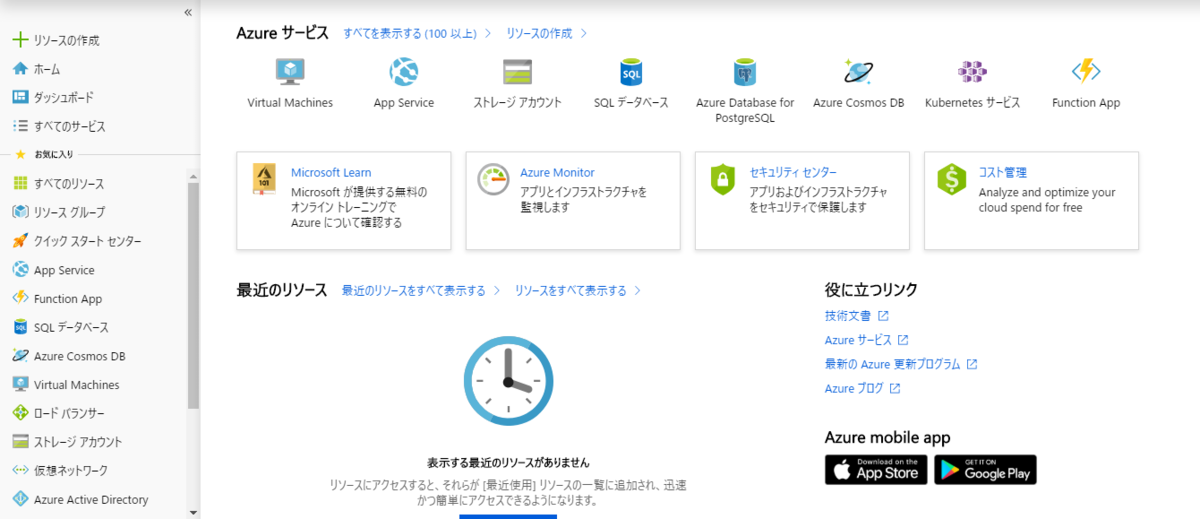Image resolution: width=1200 pixels, height=519 pixels.
Task: Click Get it on Google Play badge
Action: click(x=985, y=470)
